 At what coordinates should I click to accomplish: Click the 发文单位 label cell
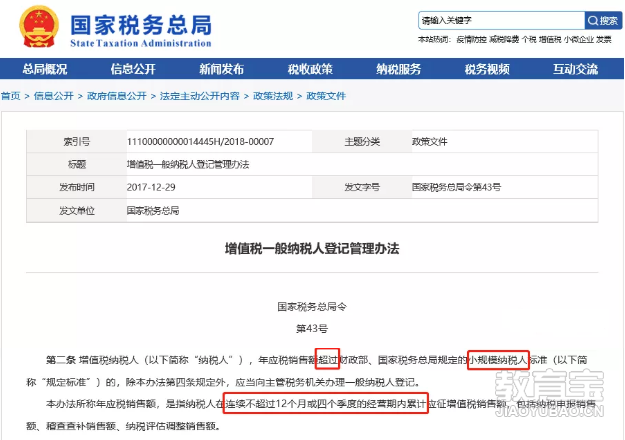(77, 210)
